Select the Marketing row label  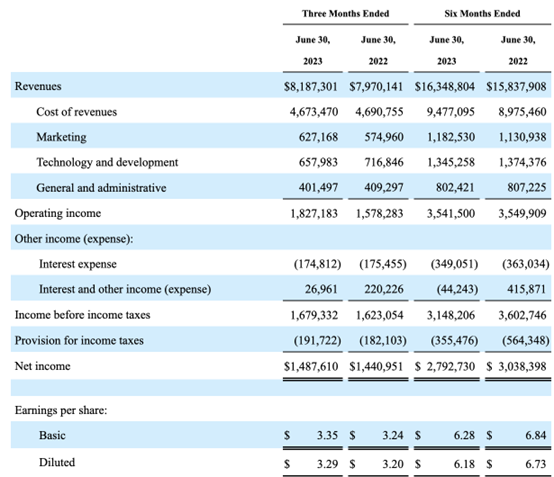coord(61,137)
